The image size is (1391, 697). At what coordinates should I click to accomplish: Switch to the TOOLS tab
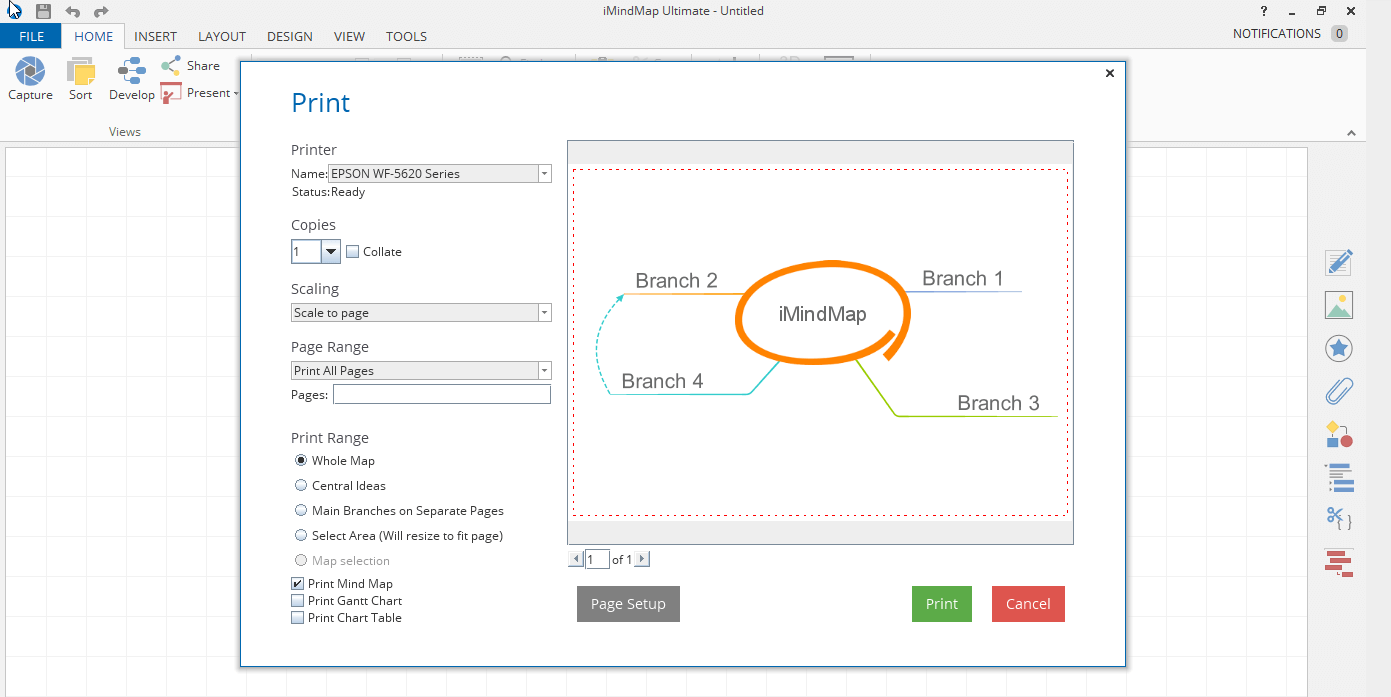406,36
